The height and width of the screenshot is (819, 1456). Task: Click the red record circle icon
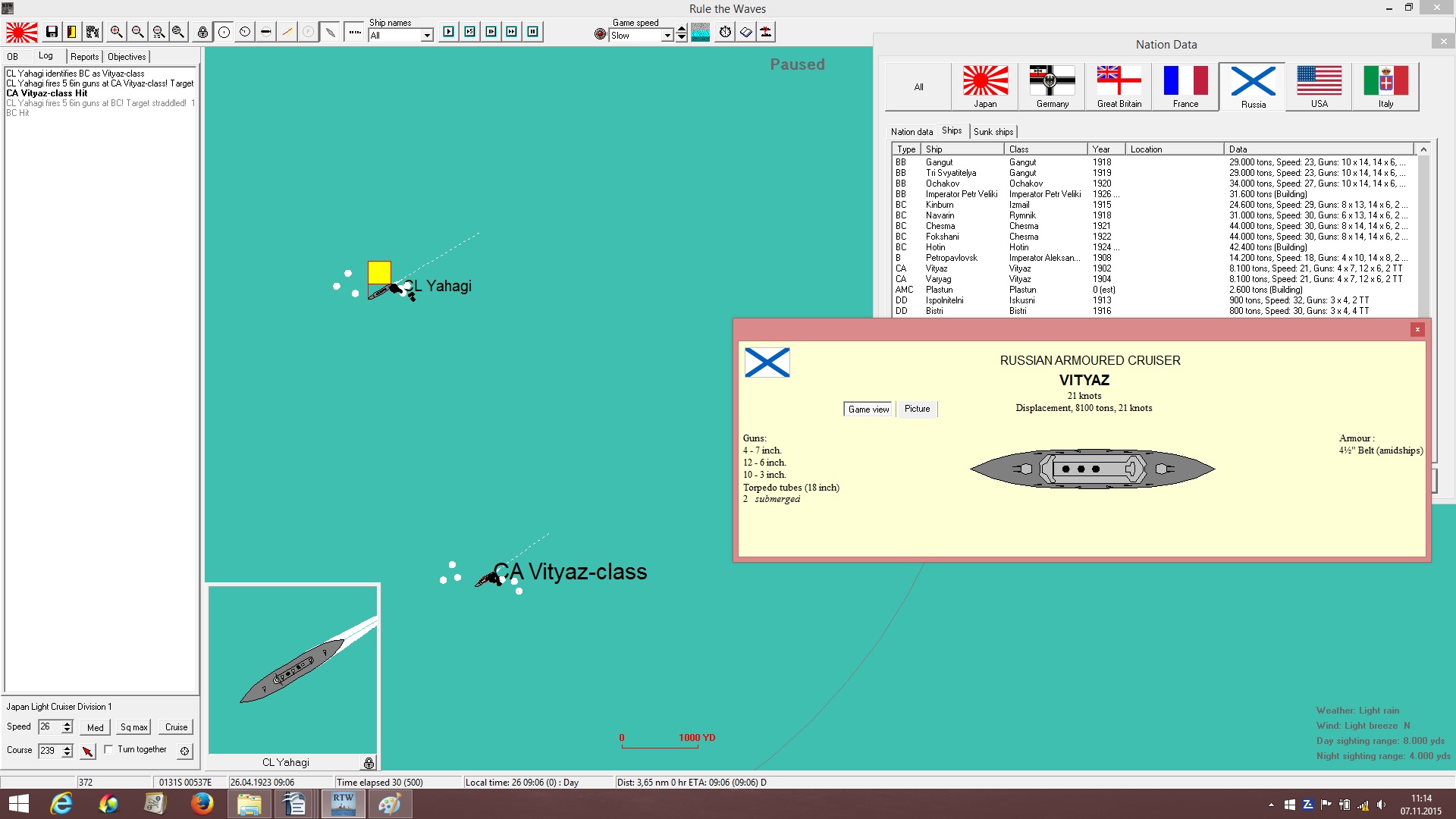tap(601, 34)
